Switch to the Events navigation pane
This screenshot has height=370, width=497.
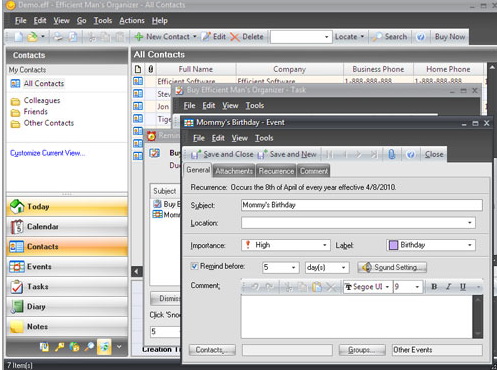point(67,267)
